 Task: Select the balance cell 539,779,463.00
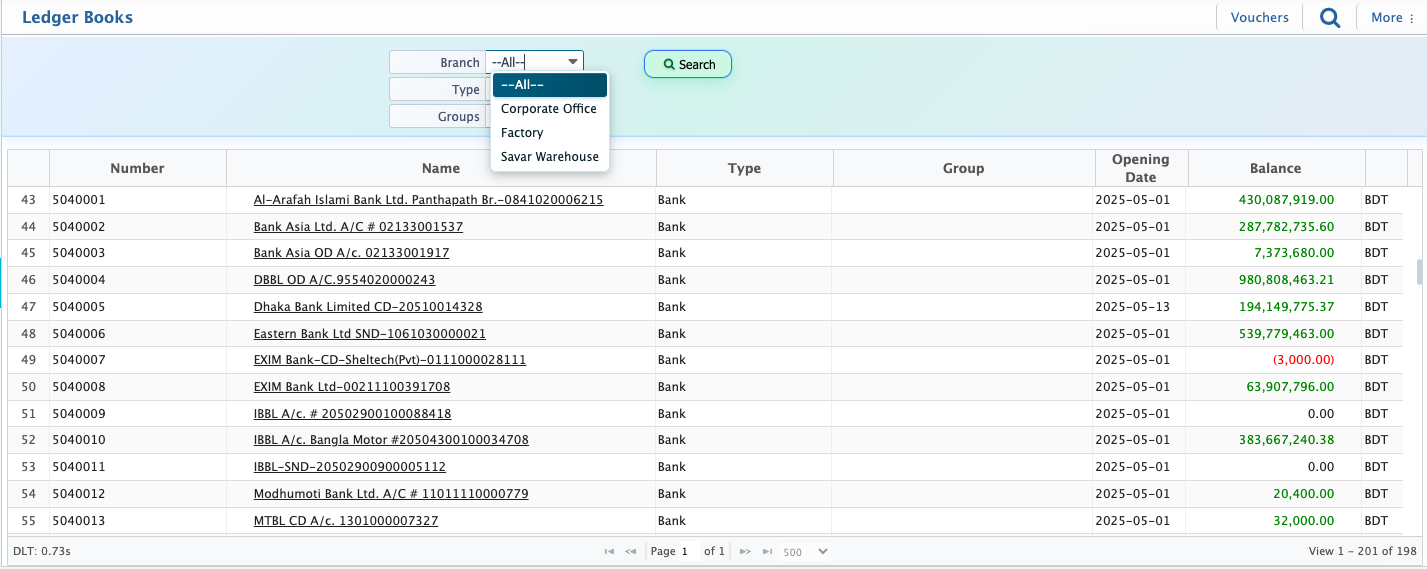[1275, 334]
